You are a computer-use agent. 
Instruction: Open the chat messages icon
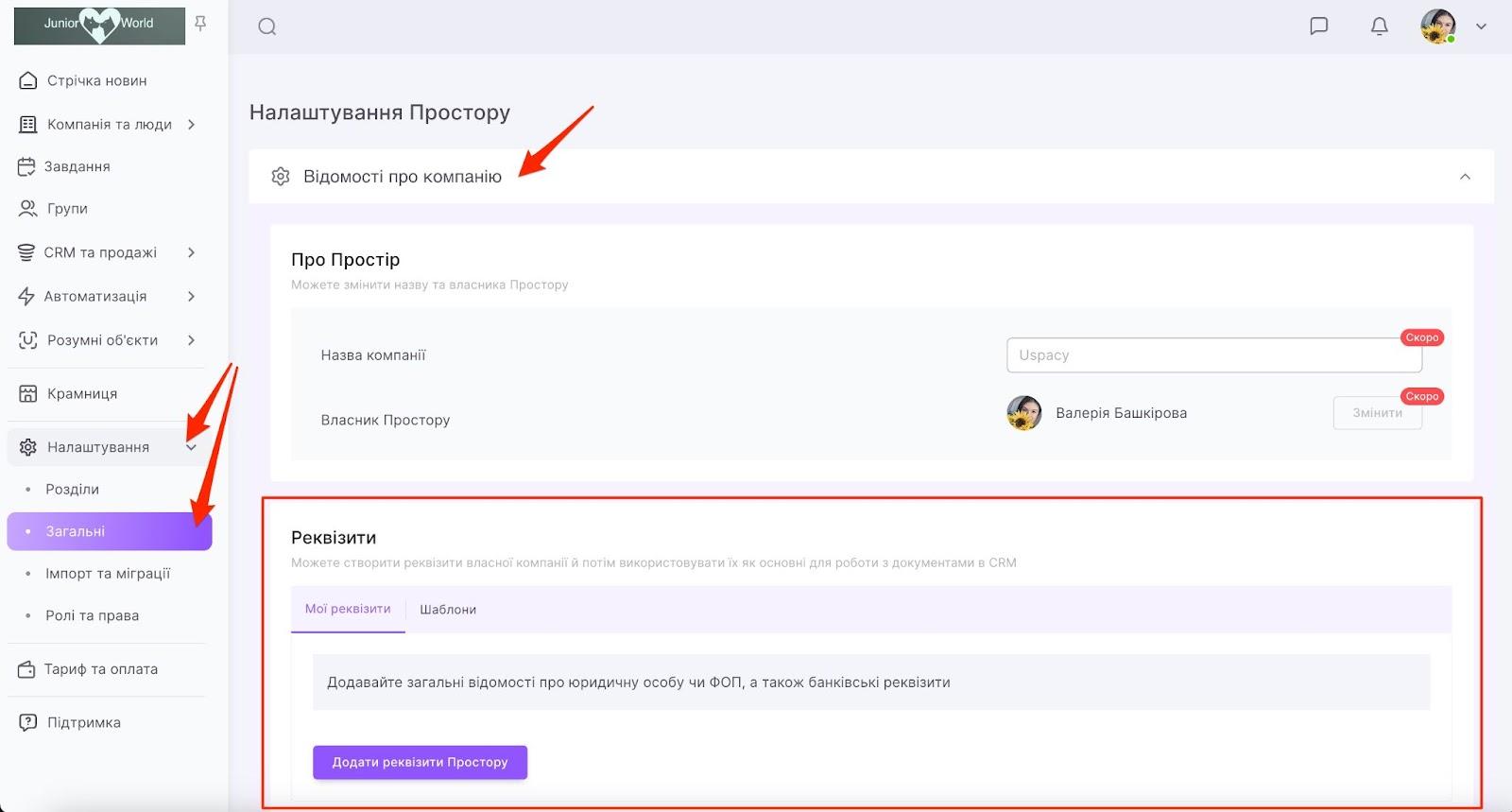tap(1318, 26)
